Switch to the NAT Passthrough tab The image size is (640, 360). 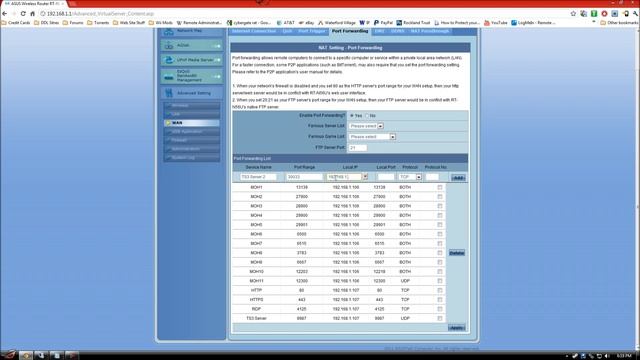tap(429, 31)
